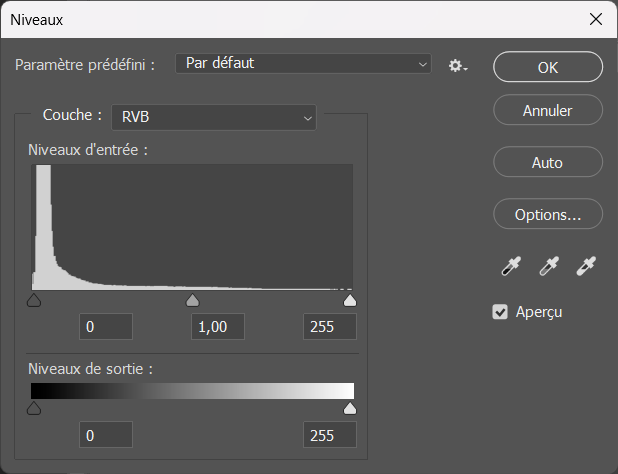Close the Niveaux dialog window
Screen dimensions: 618x474
tap(596, 19)
